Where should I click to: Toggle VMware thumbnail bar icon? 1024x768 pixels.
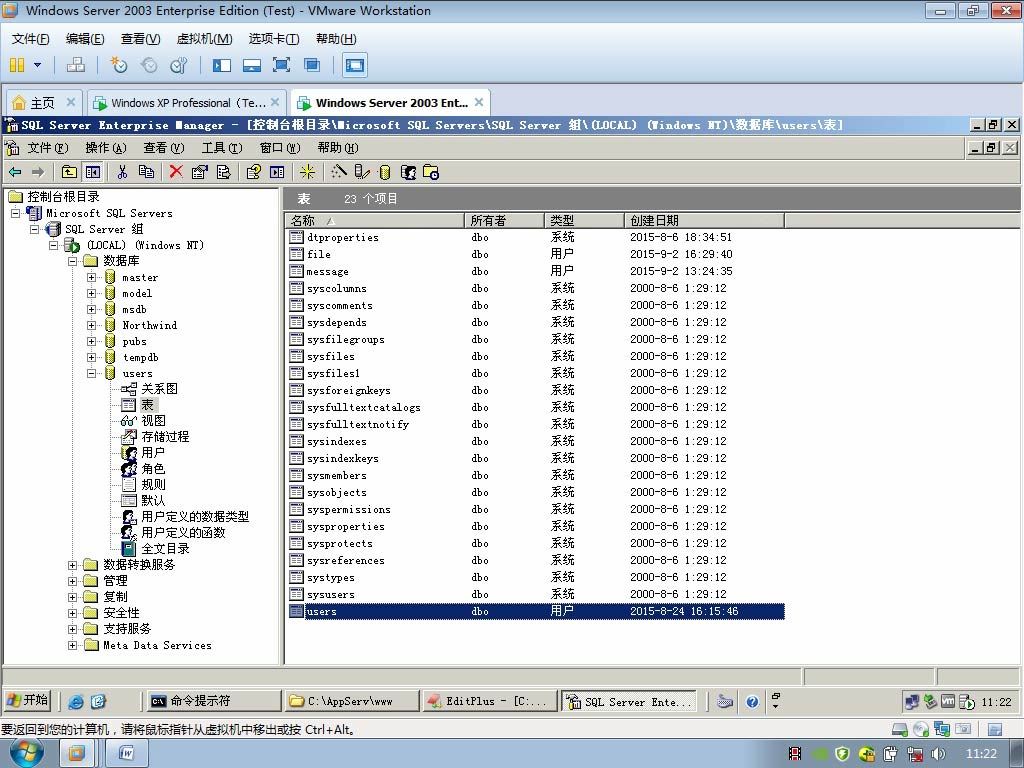point(252,65)
